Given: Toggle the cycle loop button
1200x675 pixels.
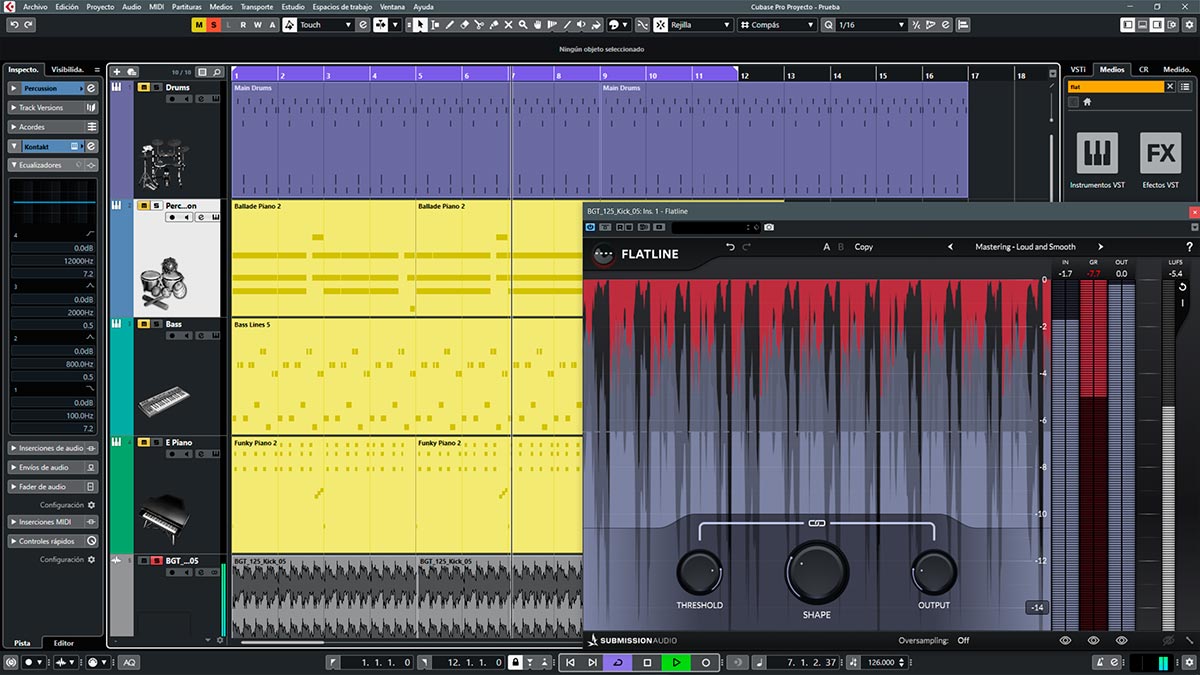Looking at the screenshot, I should [618, 662].
